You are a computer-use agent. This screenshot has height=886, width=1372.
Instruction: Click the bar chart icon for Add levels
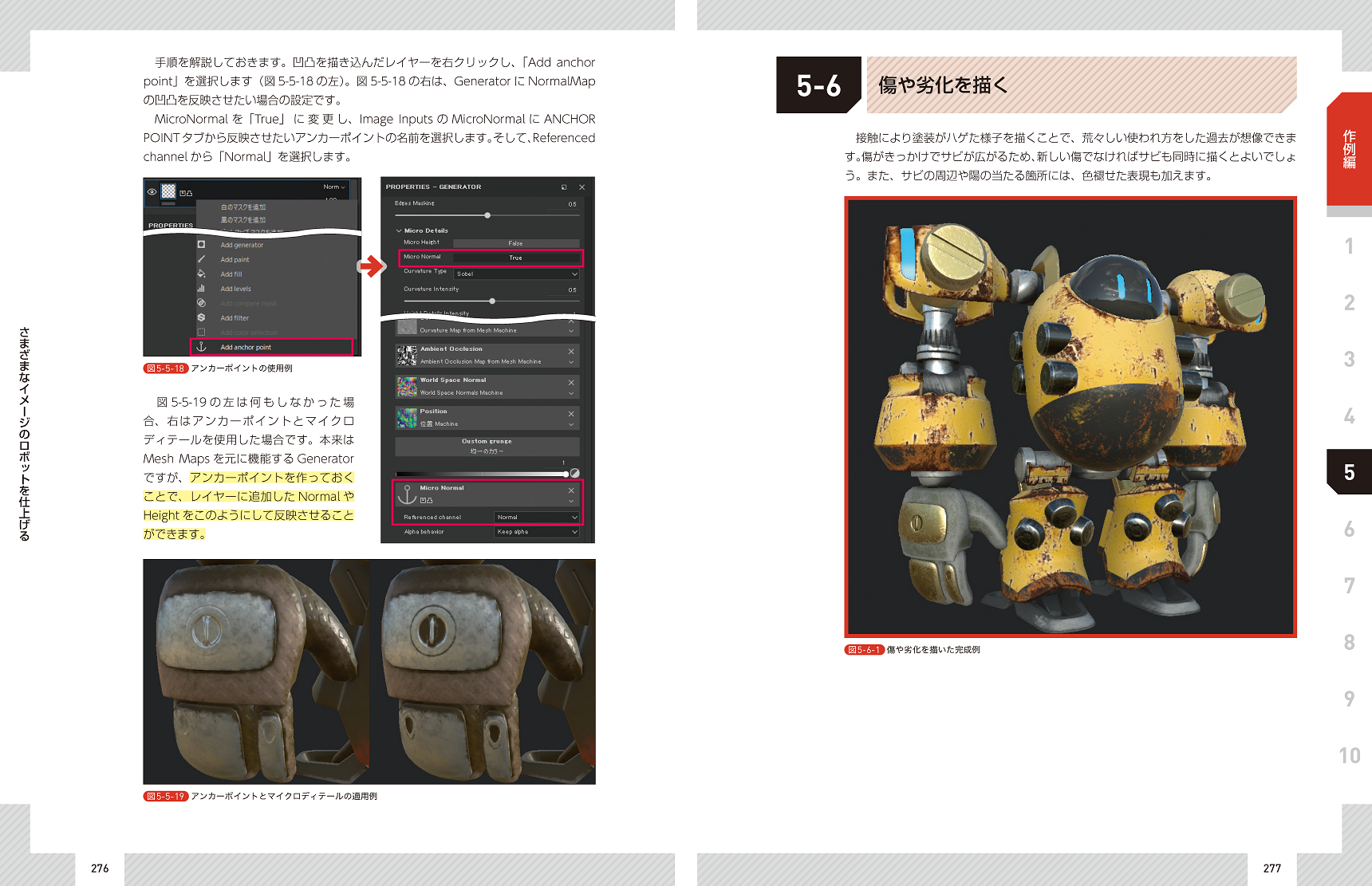[x=201, y=289]
